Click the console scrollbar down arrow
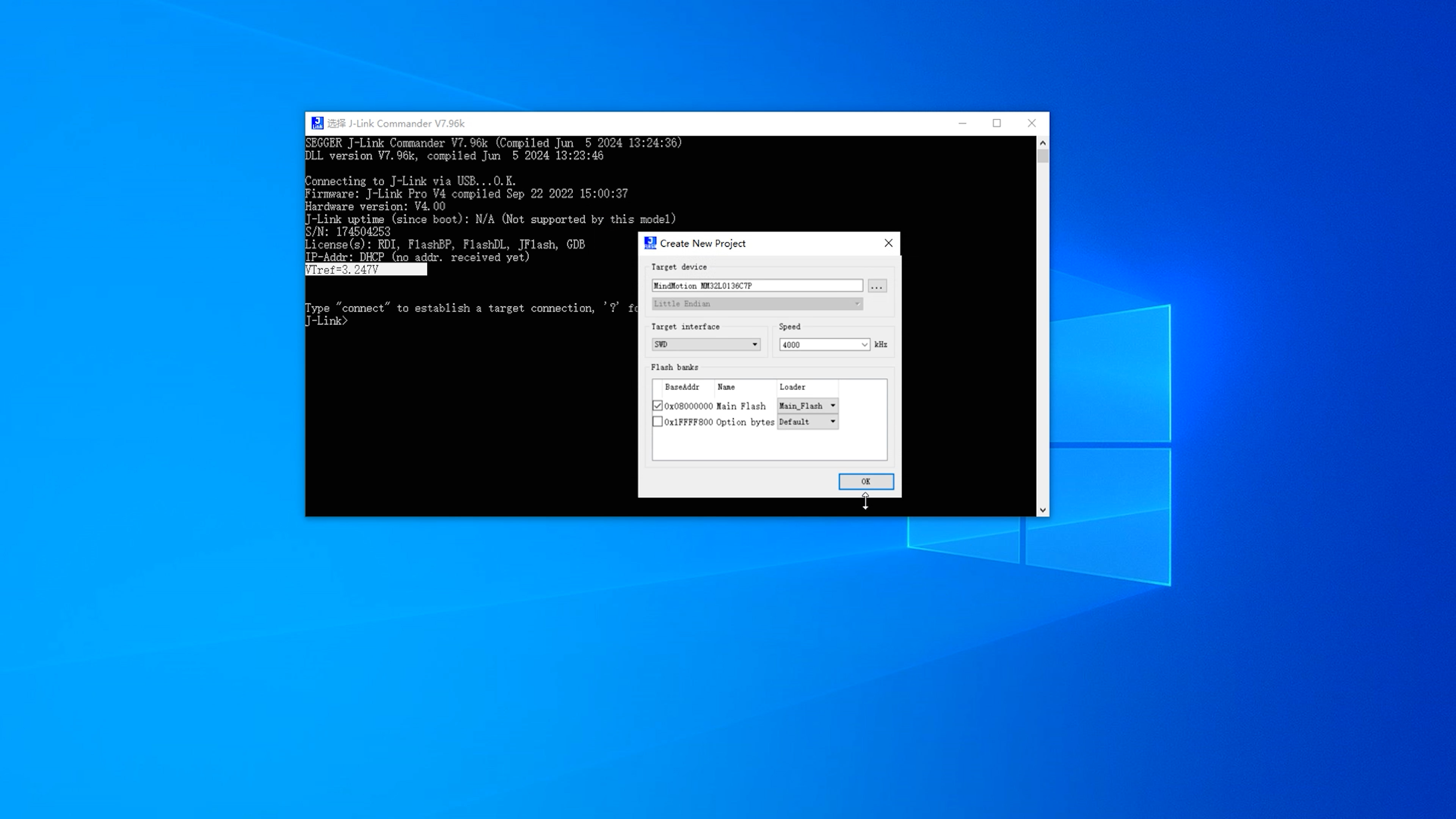The height and width of the screenshot is (819, 1456). tap(1042, 510)
